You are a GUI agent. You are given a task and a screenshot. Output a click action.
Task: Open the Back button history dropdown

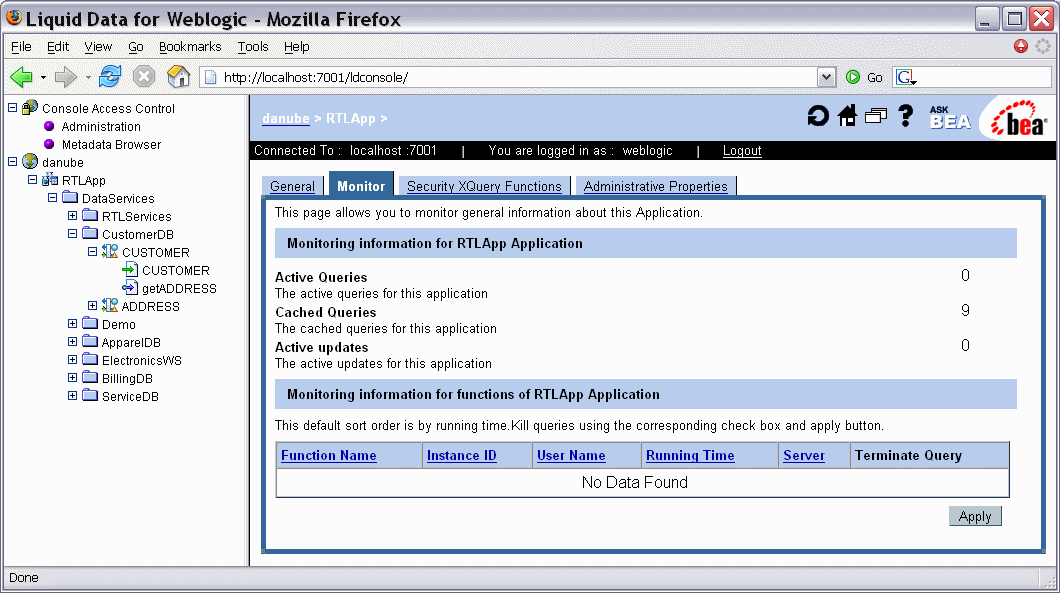click(43, 77)
